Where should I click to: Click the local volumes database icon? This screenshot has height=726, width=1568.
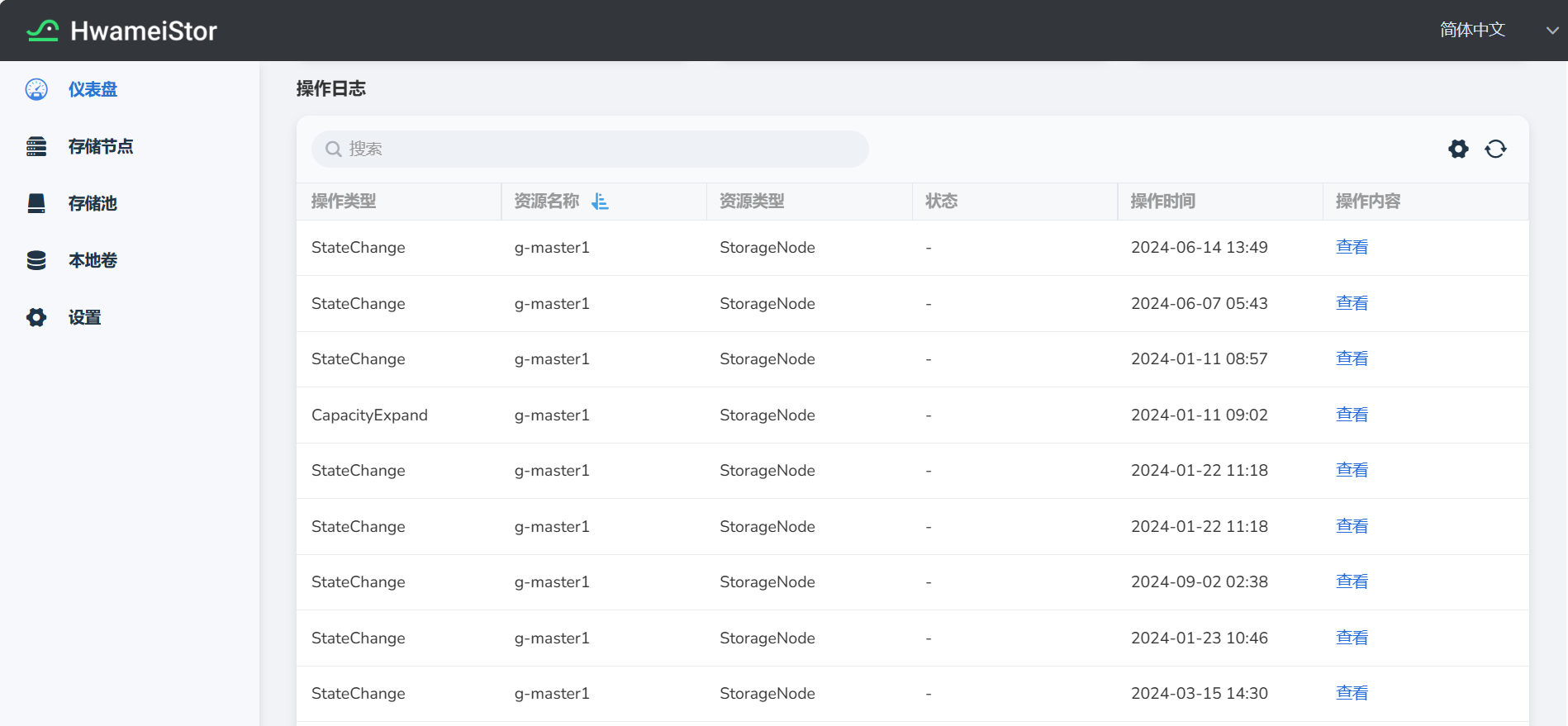pyautogui.click(x=36, y=260)
